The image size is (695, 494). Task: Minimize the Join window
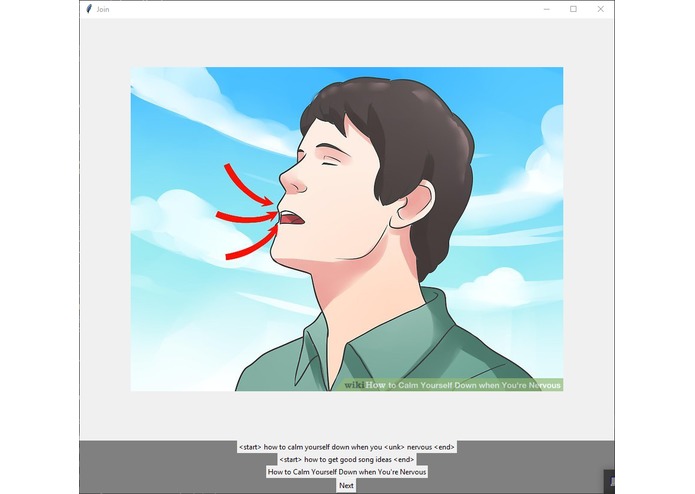point(547,9)
